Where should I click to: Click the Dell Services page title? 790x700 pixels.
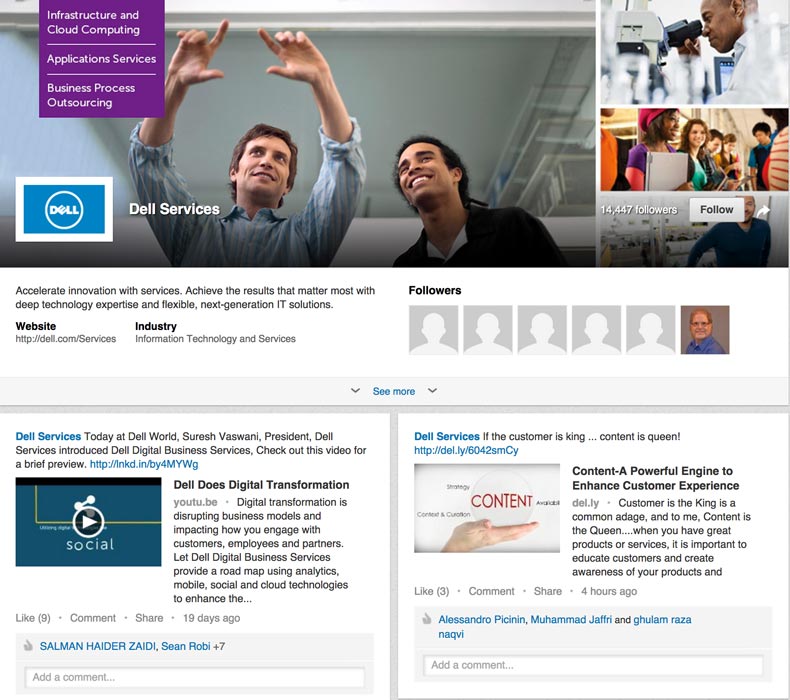[x=174, y=209]
